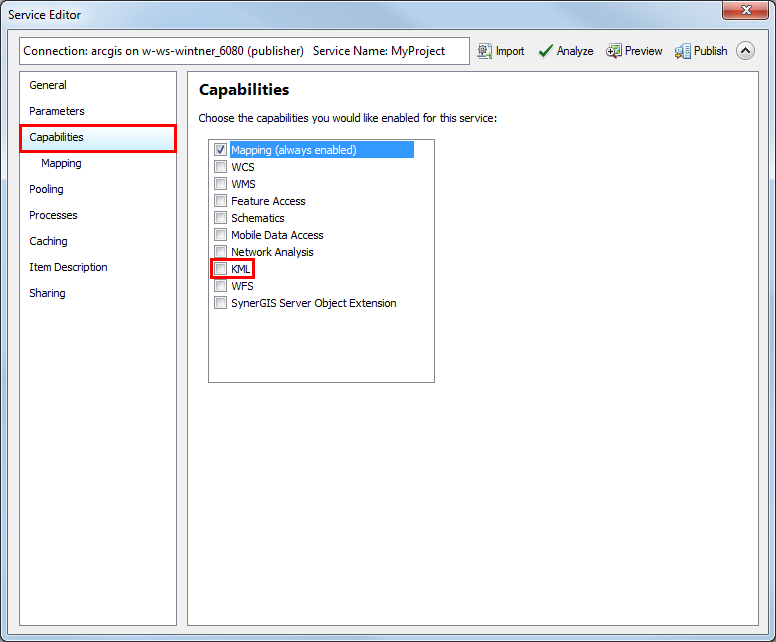Go to the Caching settings
776x642 pixels.
(48, 241)
